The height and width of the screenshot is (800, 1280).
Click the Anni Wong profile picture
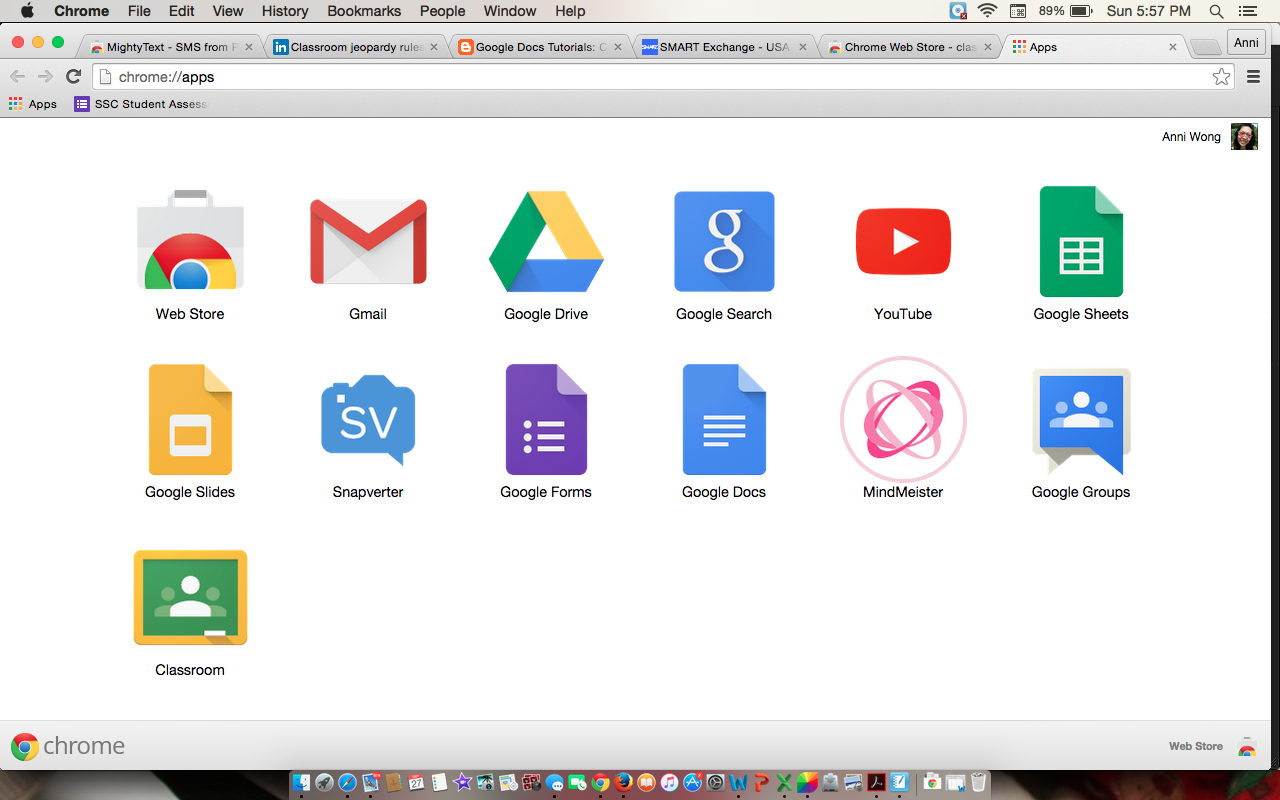coord(1244,136)
